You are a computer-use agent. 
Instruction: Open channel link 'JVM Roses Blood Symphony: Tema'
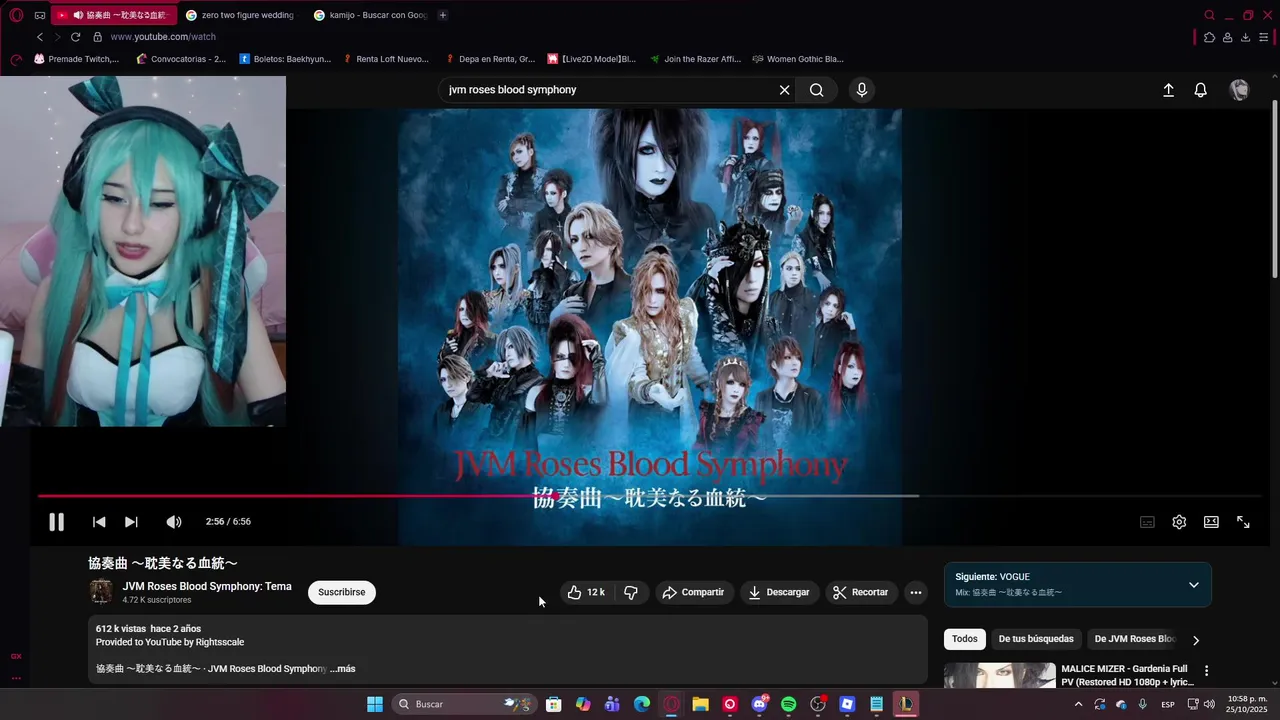click(x=207, y=586)
